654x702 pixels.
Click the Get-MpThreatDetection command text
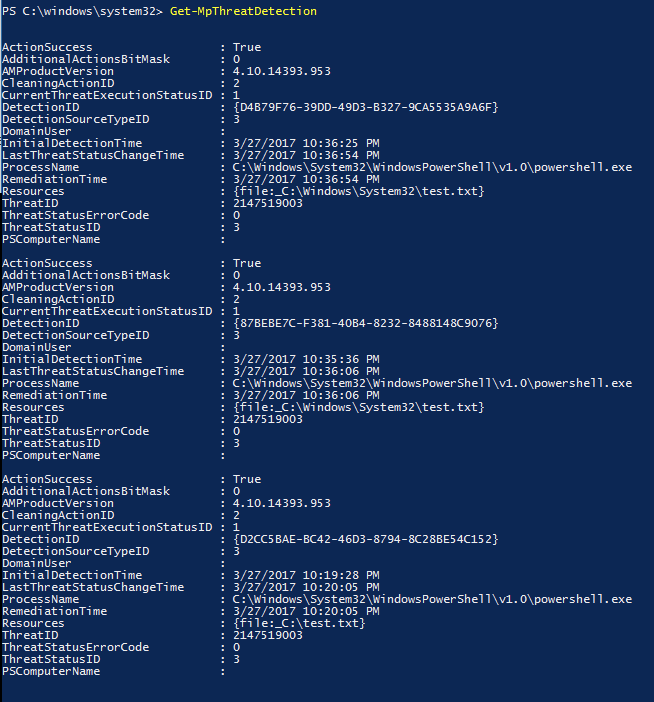click(x=243, y=11)
